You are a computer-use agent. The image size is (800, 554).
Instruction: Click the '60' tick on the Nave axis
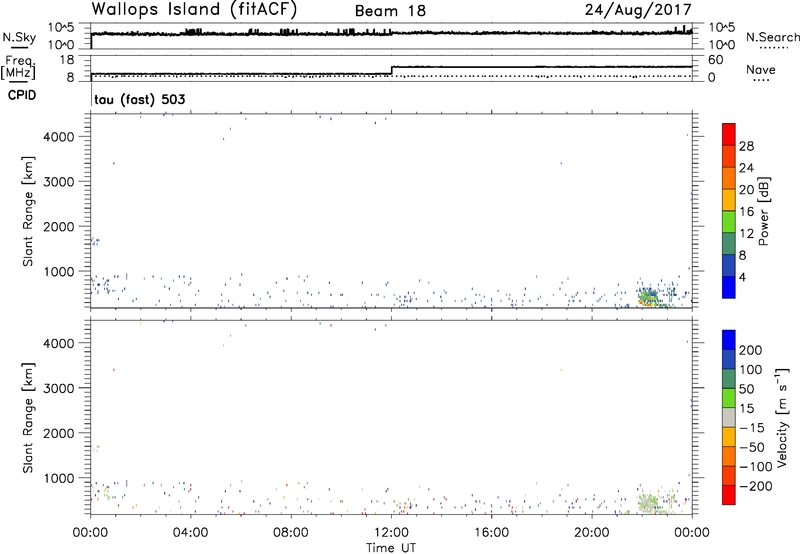tap(715, 60)
